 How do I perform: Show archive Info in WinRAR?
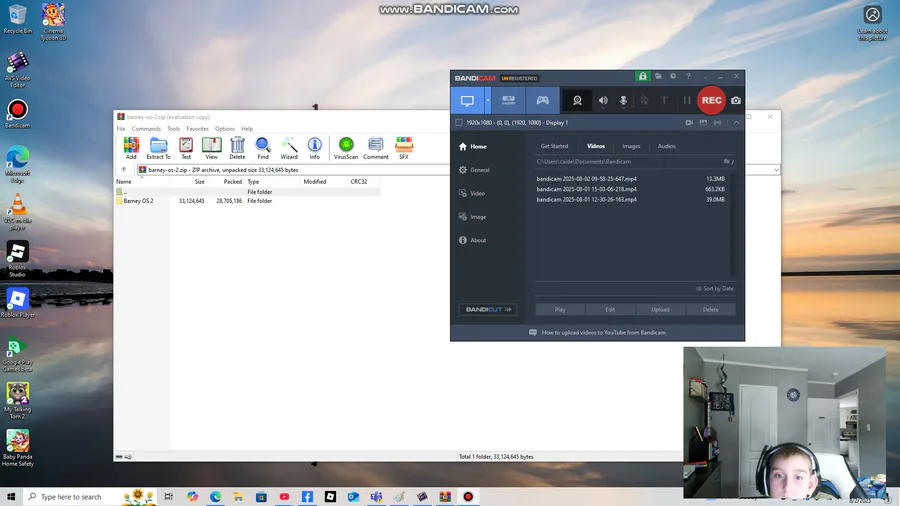(x=315, y=148)
